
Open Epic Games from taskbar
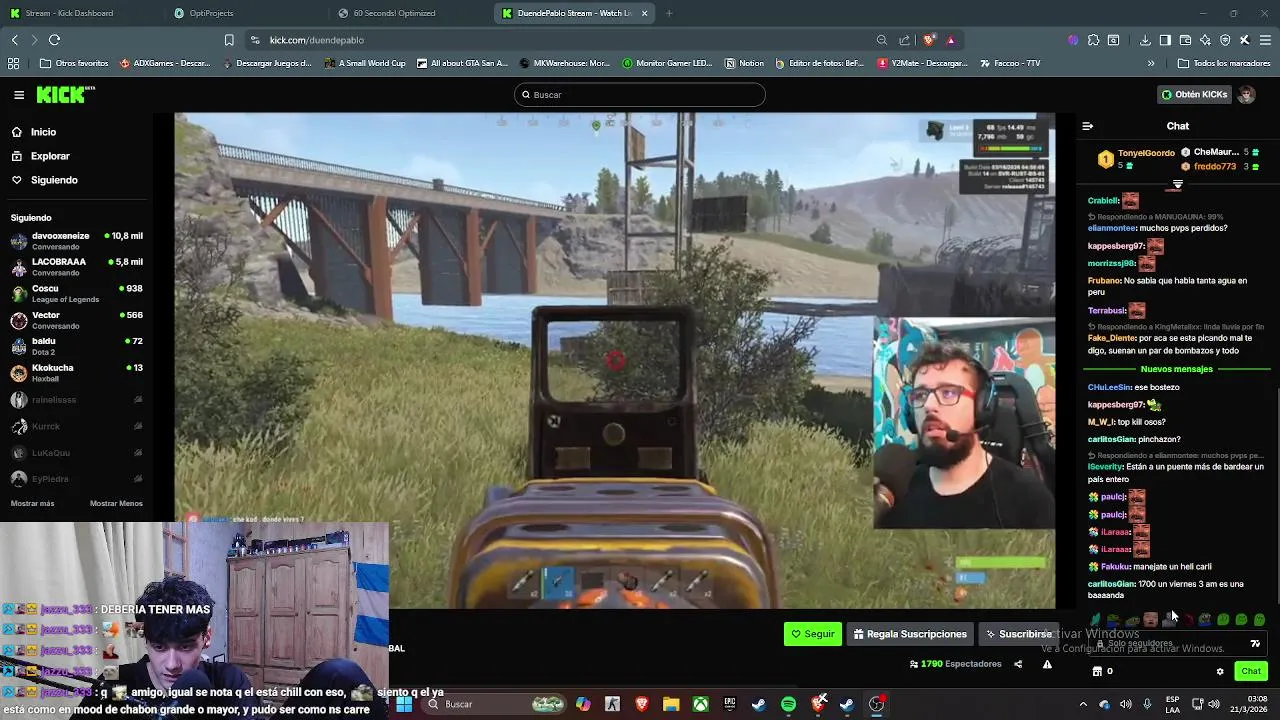coord(730,704)
